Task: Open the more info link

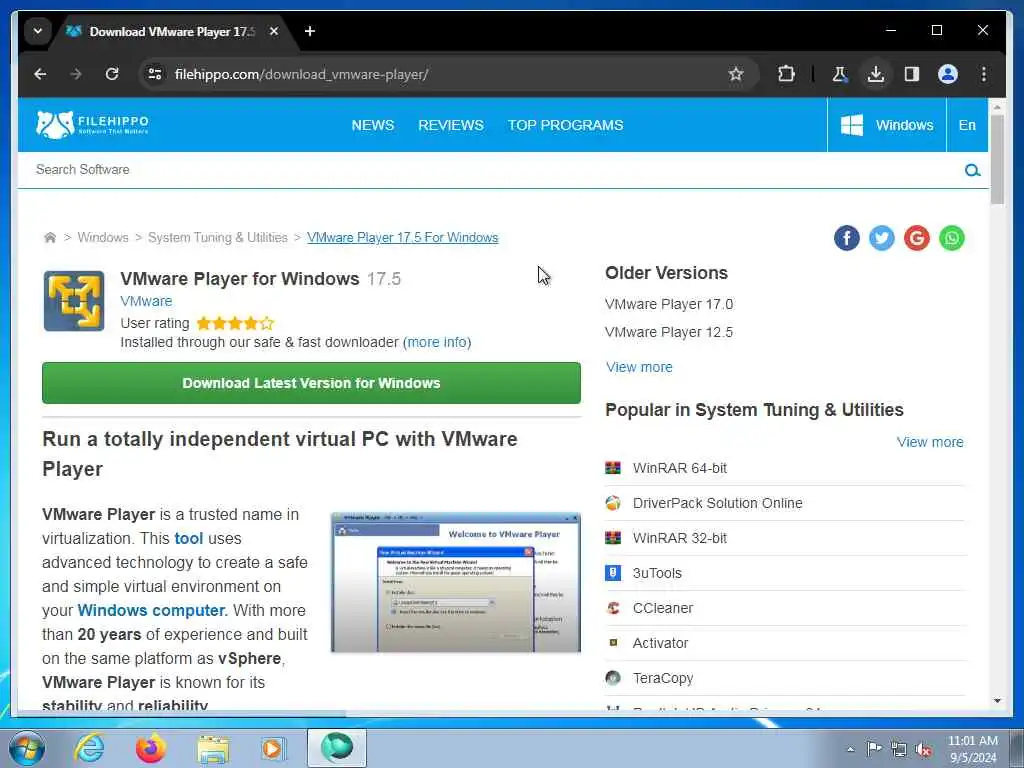Action: tap(437, 342)
